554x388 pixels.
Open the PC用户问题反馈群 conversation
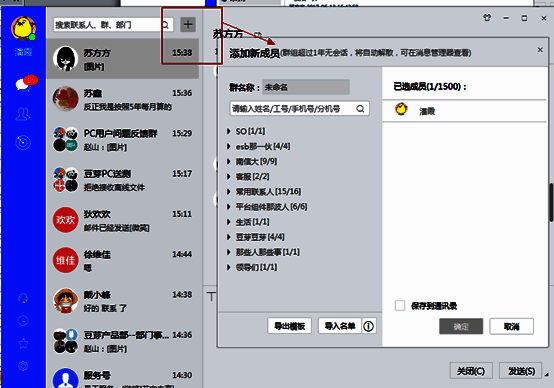(x=123, y=139)
